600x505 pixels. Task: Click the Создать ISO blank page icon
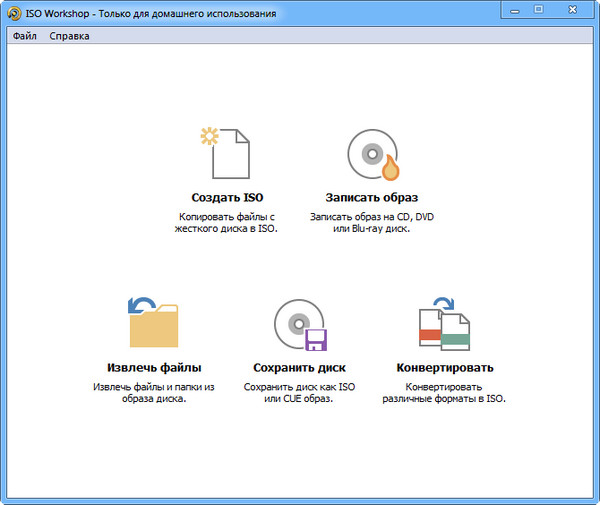[x=227, y=153]
